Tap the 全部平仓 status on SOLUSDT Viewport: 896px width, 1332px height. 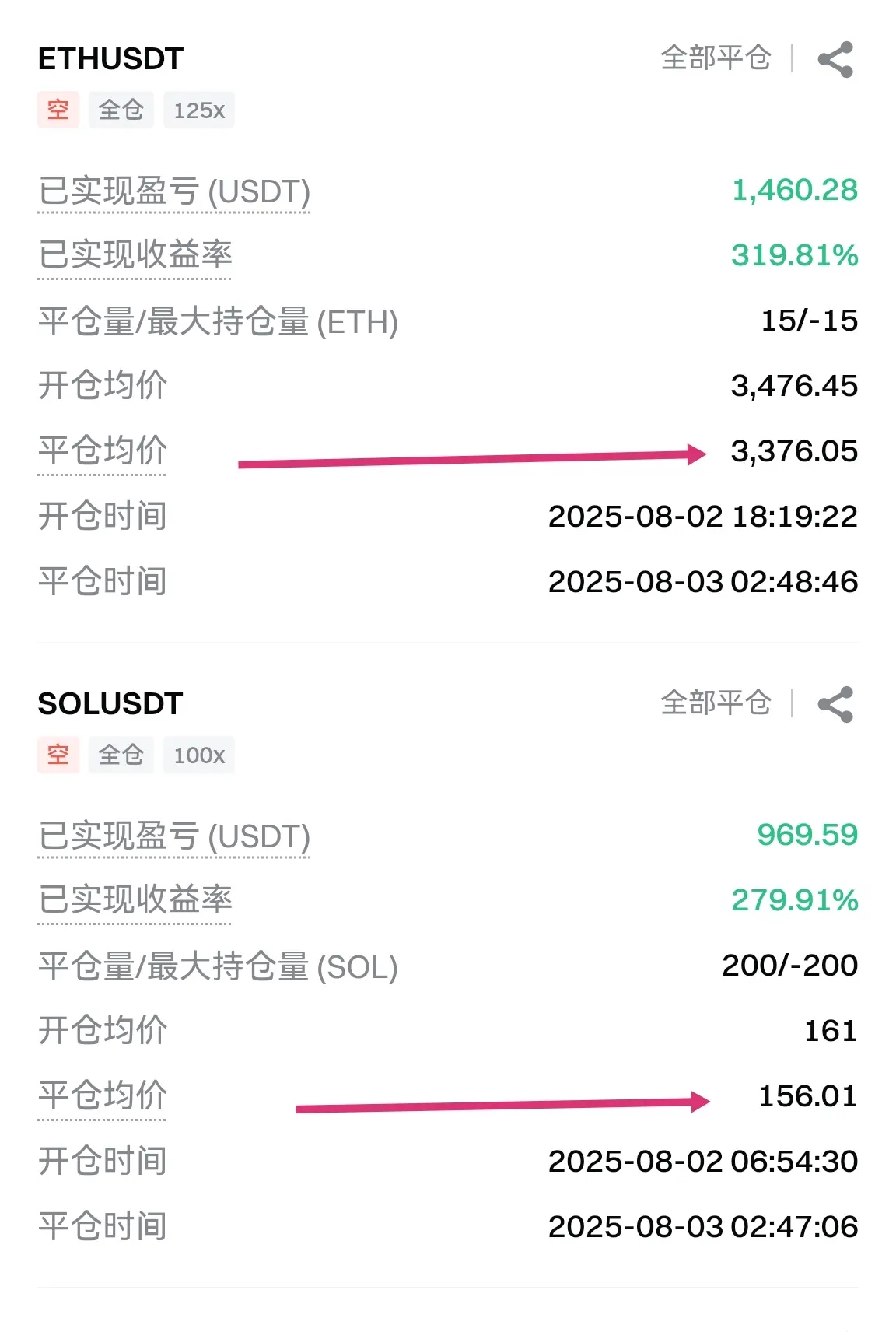(716, 703)
